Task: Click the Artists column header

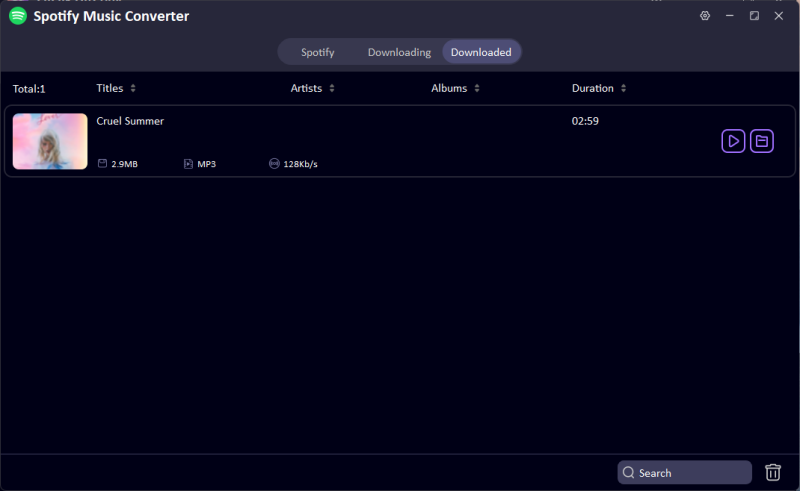Action: pos(306,88)
